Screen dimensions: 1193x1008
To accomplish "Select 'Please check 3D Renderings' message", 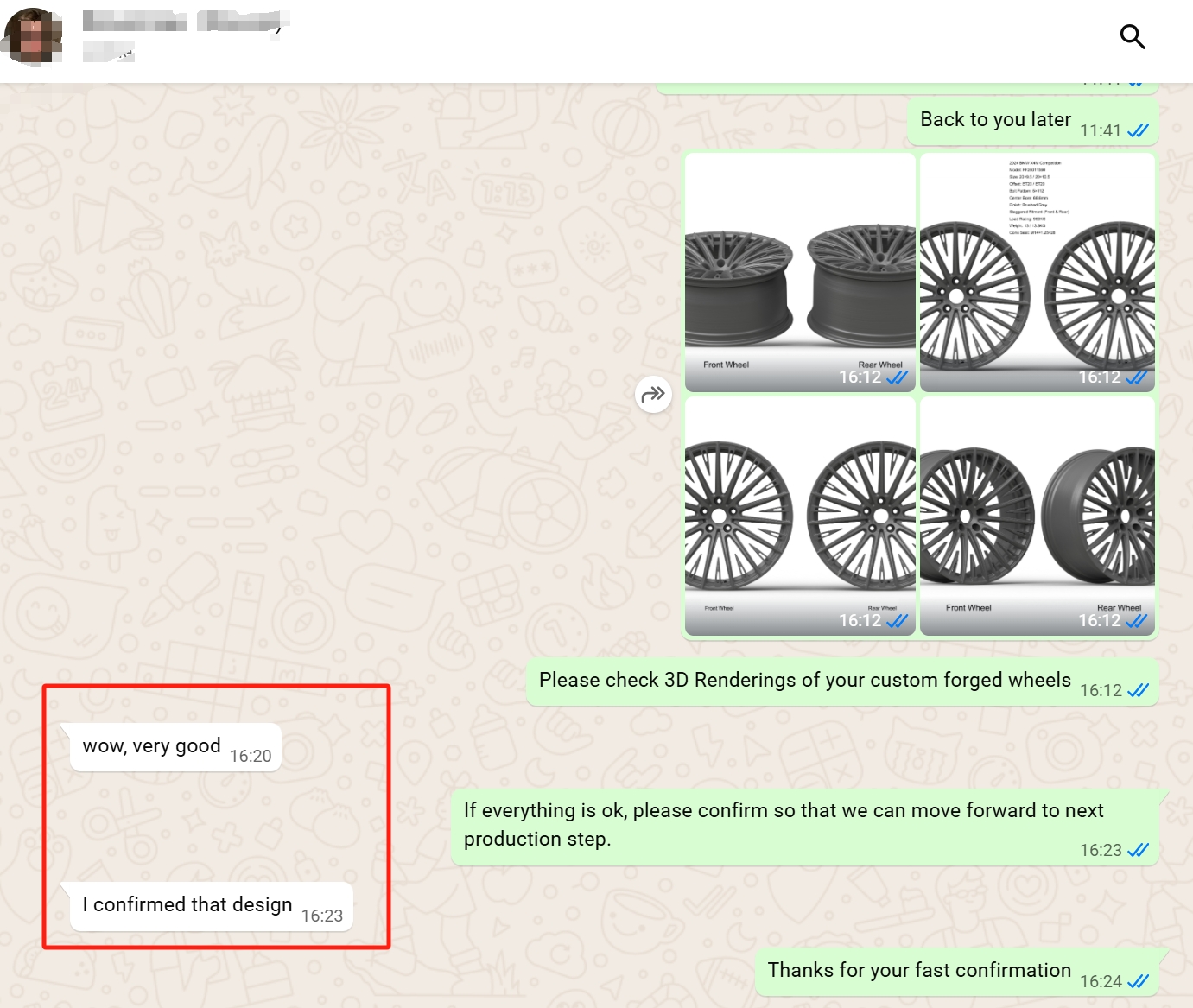I will (x=842, y=682).
